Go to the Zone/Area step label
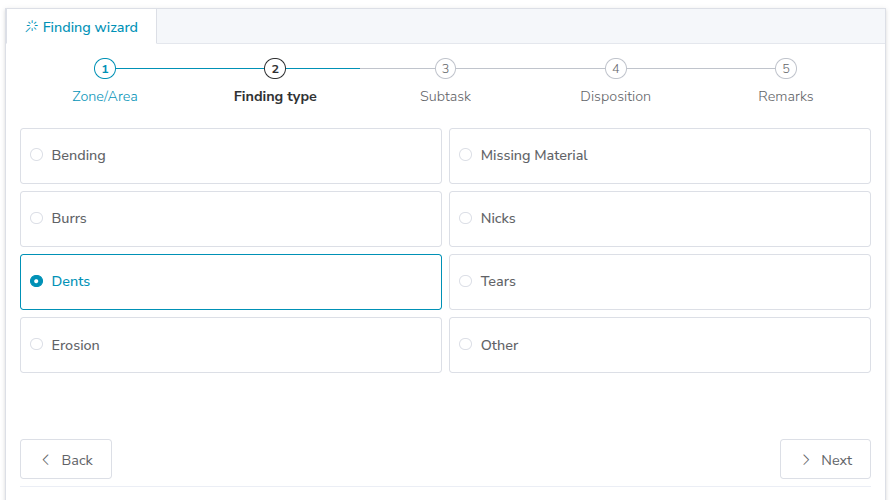891x500 pixels. [x=105, y=97]
